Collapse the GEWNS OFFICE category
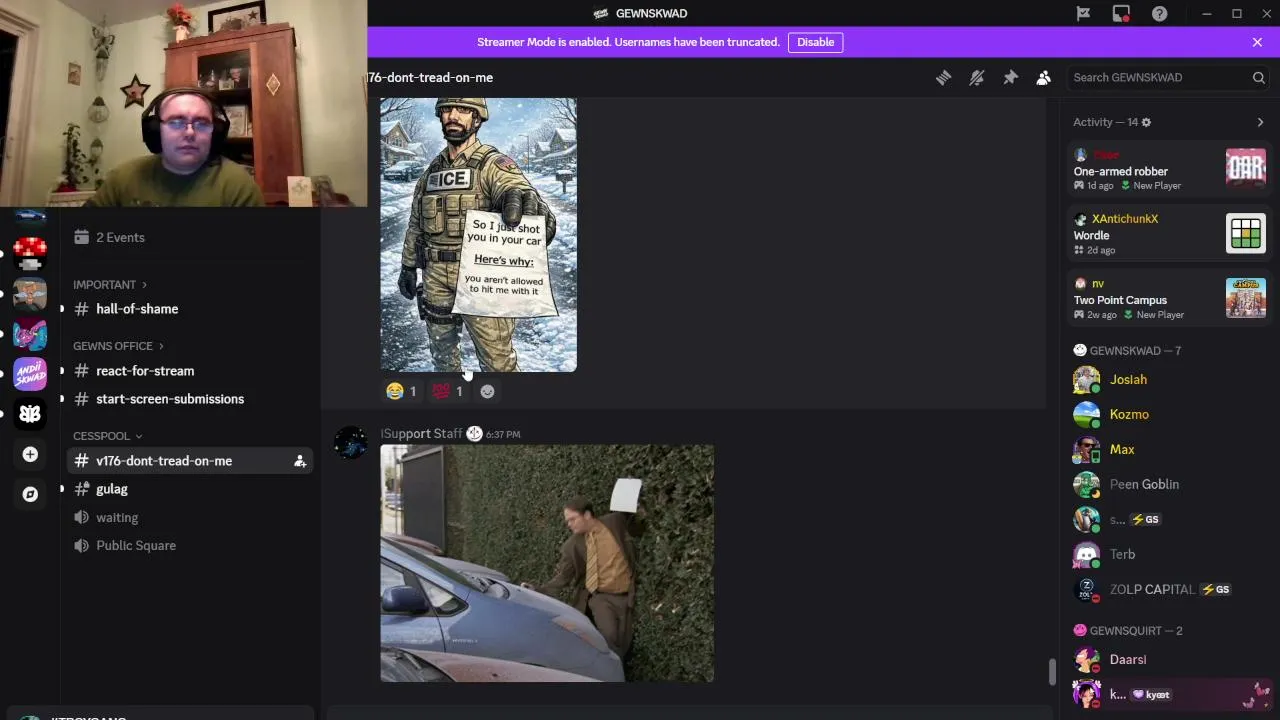Viewport: 1280px width, 720px height. (x=118, y=345)
